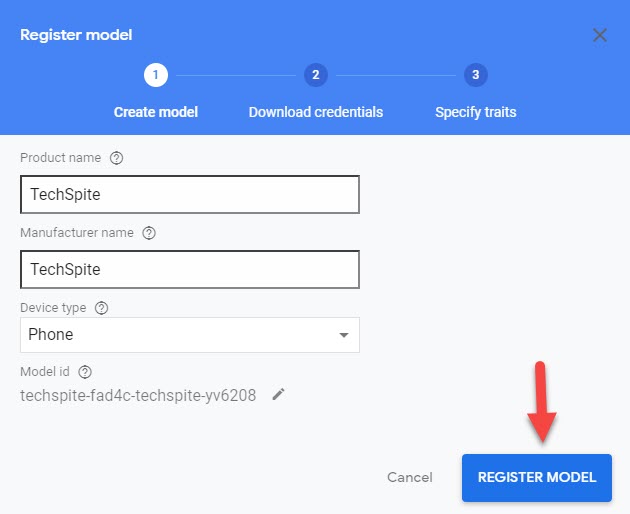The height and width of the screenshot is (514, 630).
Task: Click the help icon beside Manufacturer name
Action: point(149,233)
